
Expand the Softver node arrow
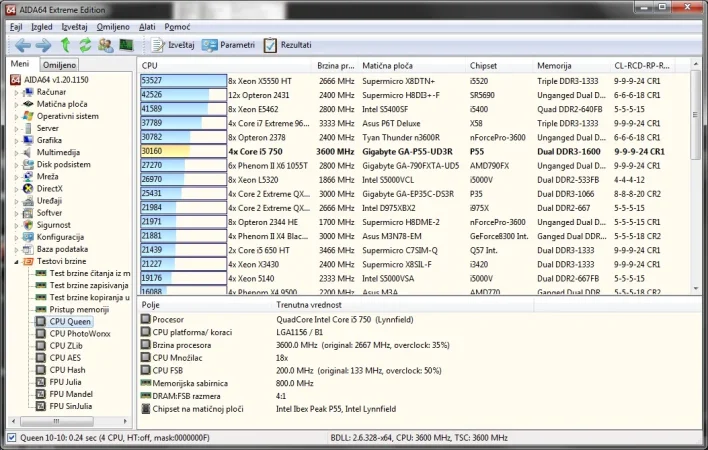(17, 213)
